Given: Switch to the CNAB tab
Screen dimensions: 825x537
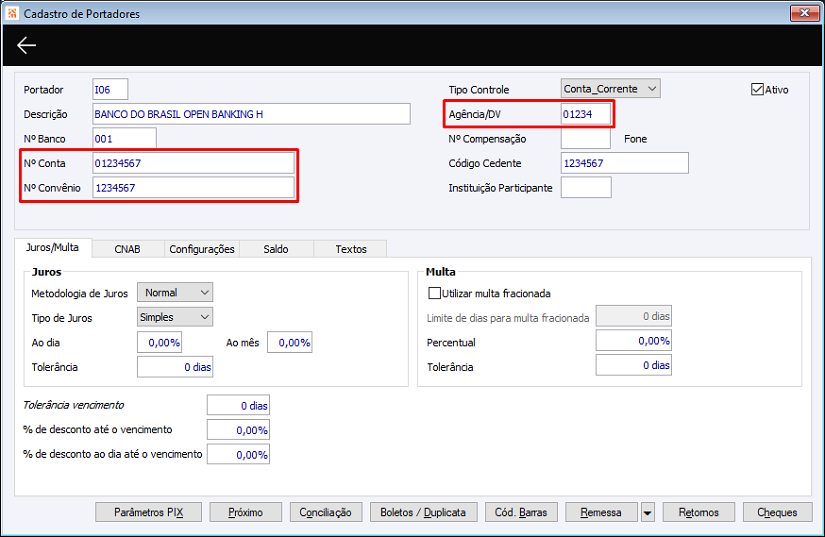Looking at the screenshot, I should [127, 249].
